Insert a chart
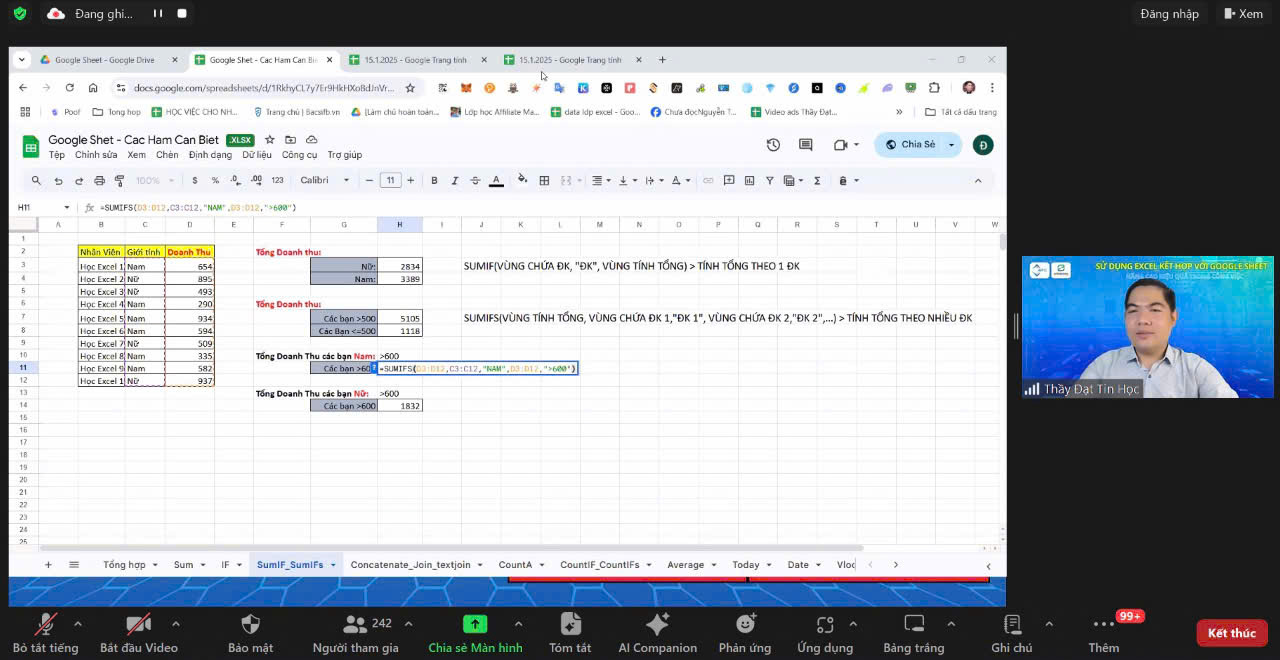The width and height of the screenshot is (1280, 660). tap(749, 181)
